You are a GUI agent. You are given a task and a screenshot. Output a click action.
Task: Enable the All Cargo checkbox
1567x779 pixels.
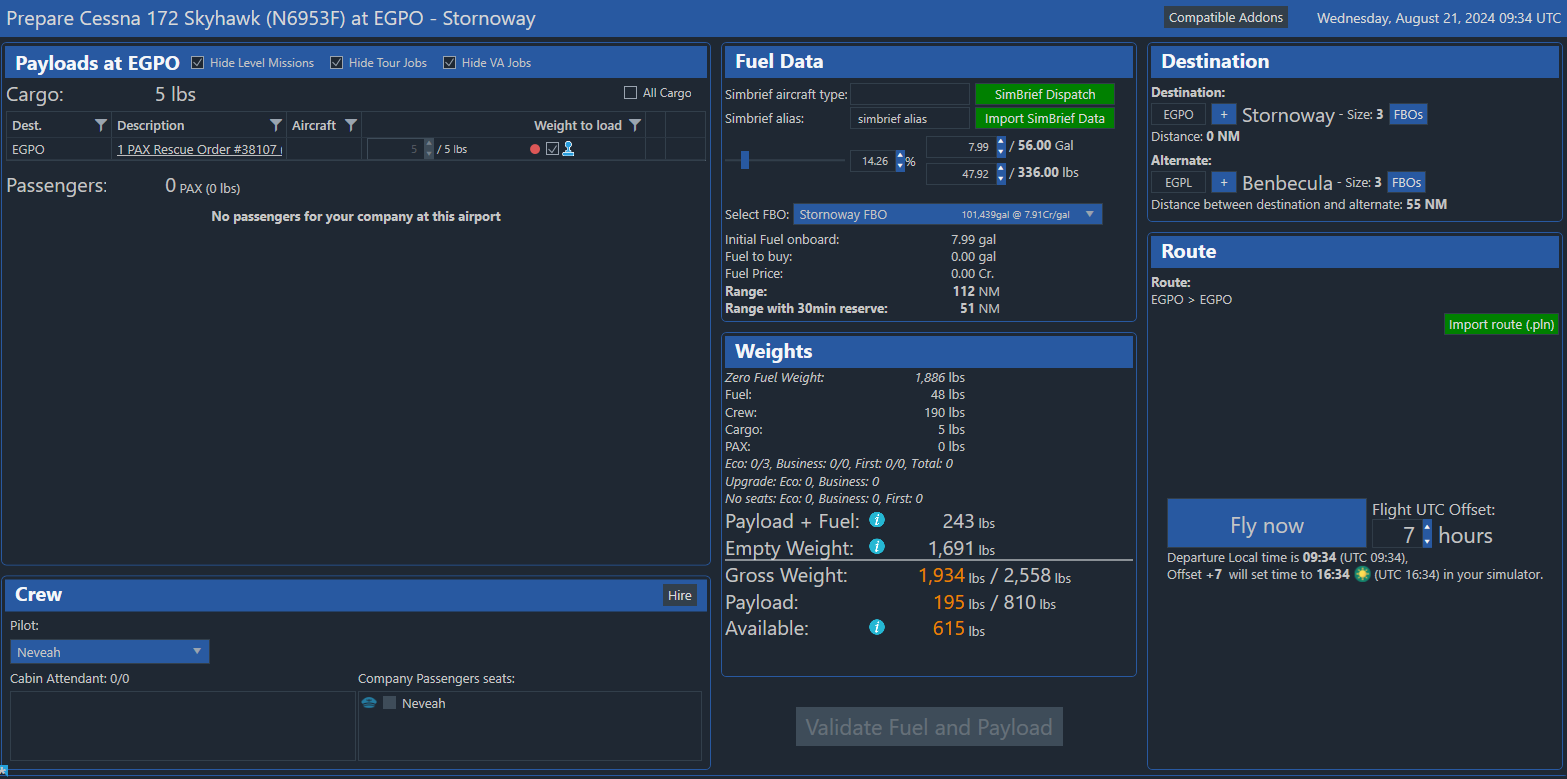point(630,93)
